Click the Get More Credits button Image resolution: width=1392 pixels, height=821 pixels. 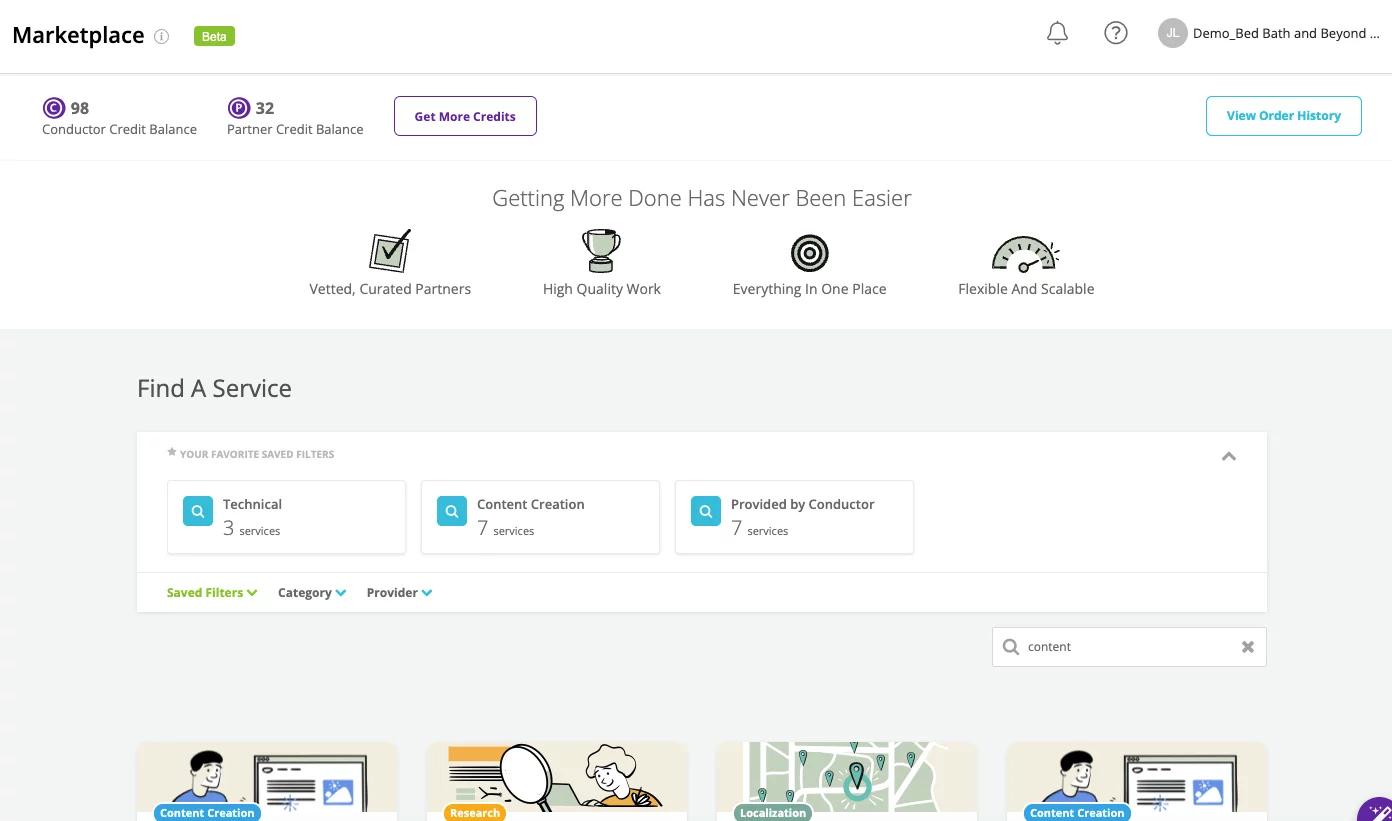tap(465, 116)
